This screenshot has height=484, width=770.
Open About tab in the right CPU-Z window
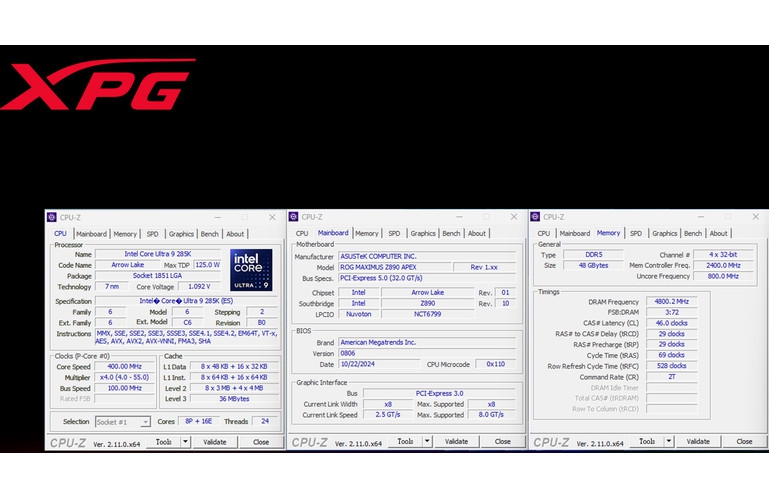click(x=718, y=234)
